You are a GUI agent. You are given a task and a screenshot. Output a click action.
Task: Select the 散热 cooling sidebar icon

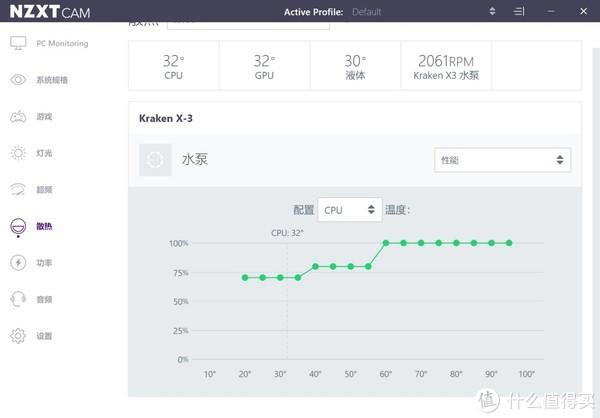tap(18, 226)
